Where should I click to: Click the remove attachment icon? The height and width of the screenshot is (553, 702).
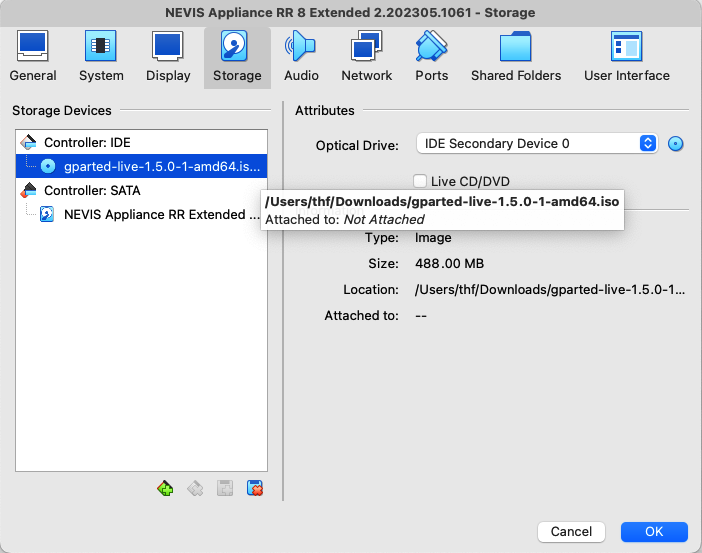coord(255,488)
